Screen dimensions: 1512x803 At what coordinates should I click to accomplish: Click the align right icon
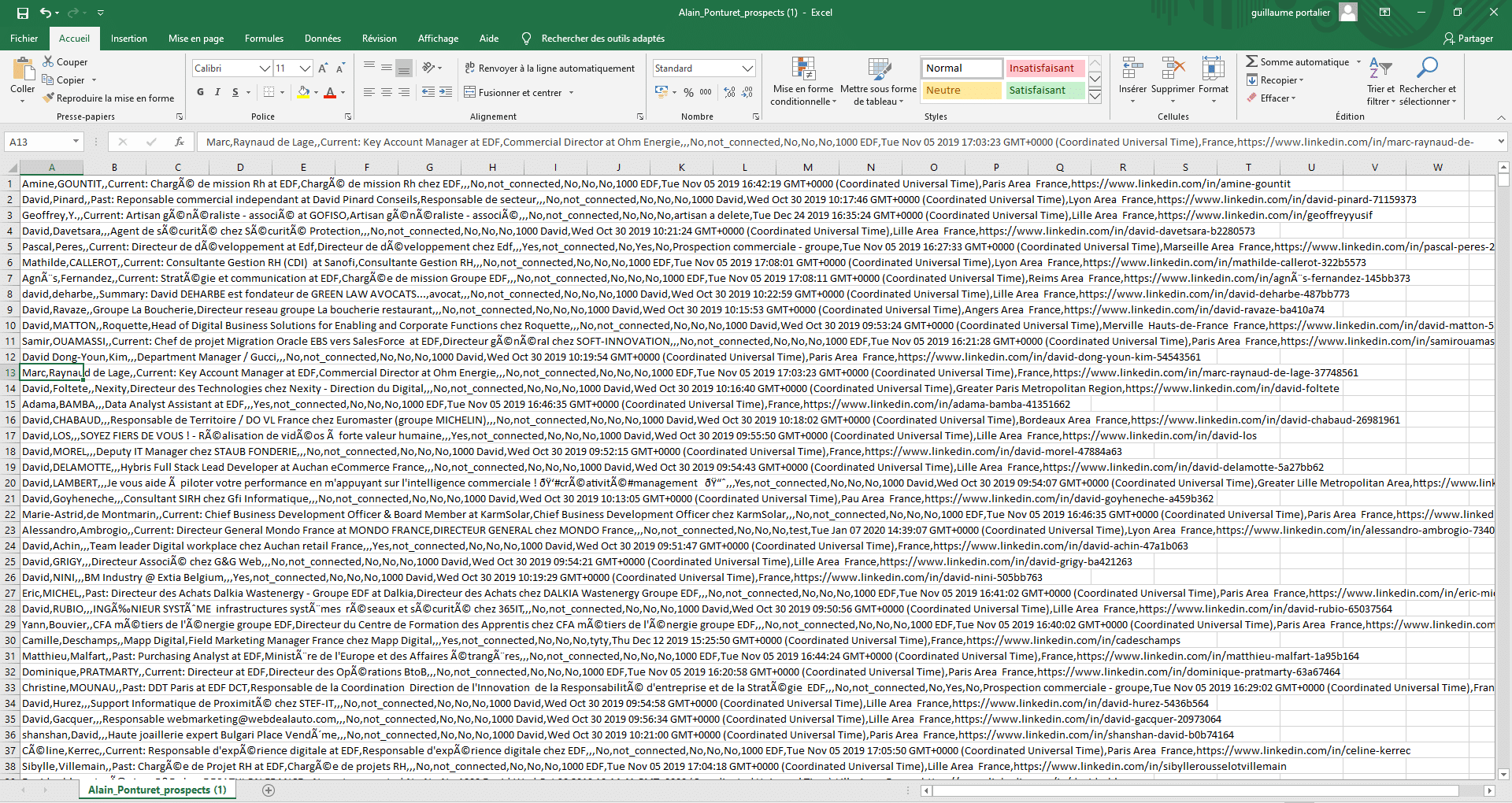(x=404, y=92)
